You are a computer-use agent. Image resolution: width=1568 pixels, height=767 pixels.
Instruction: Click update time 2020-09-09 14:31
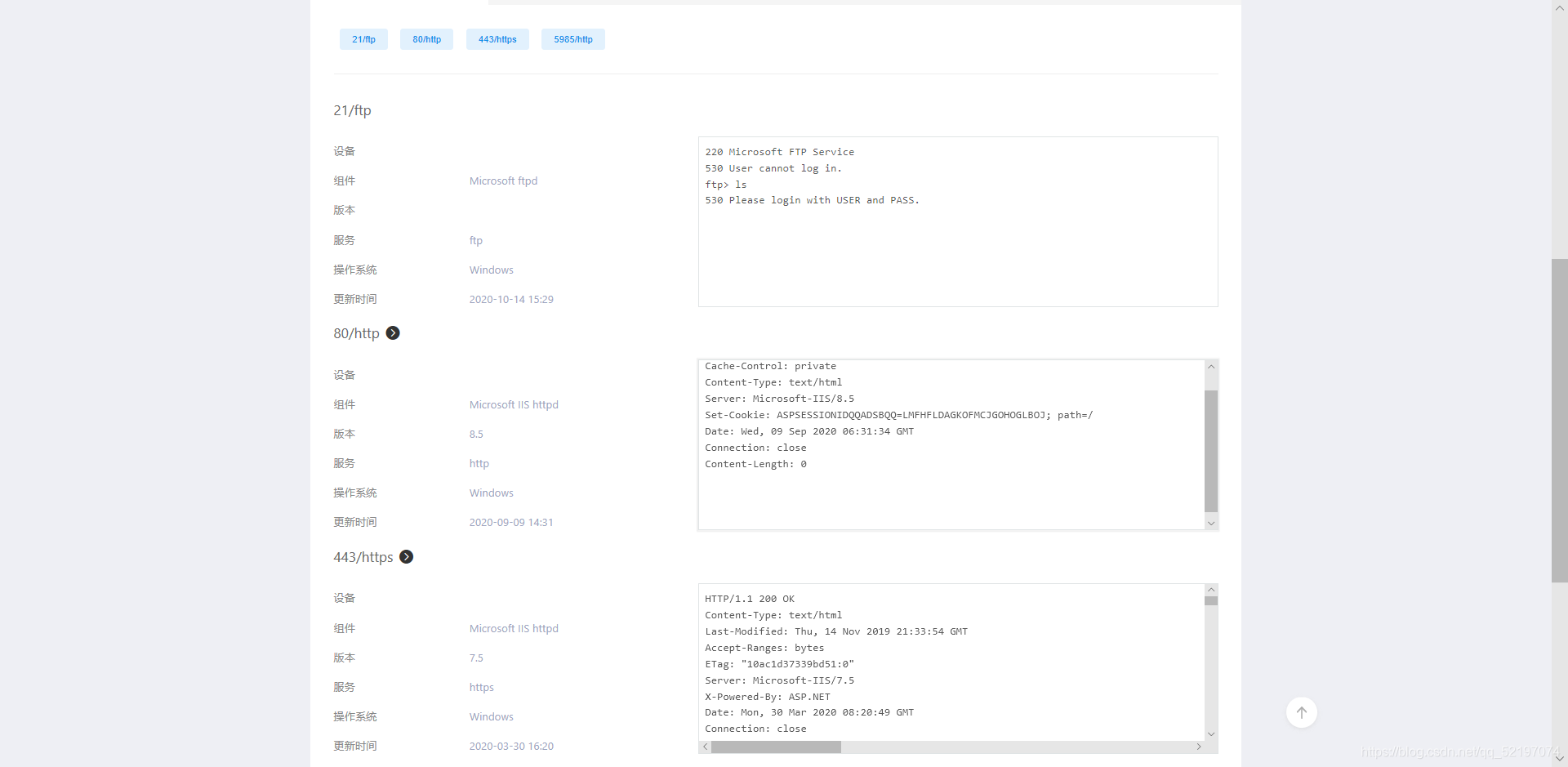511,523
